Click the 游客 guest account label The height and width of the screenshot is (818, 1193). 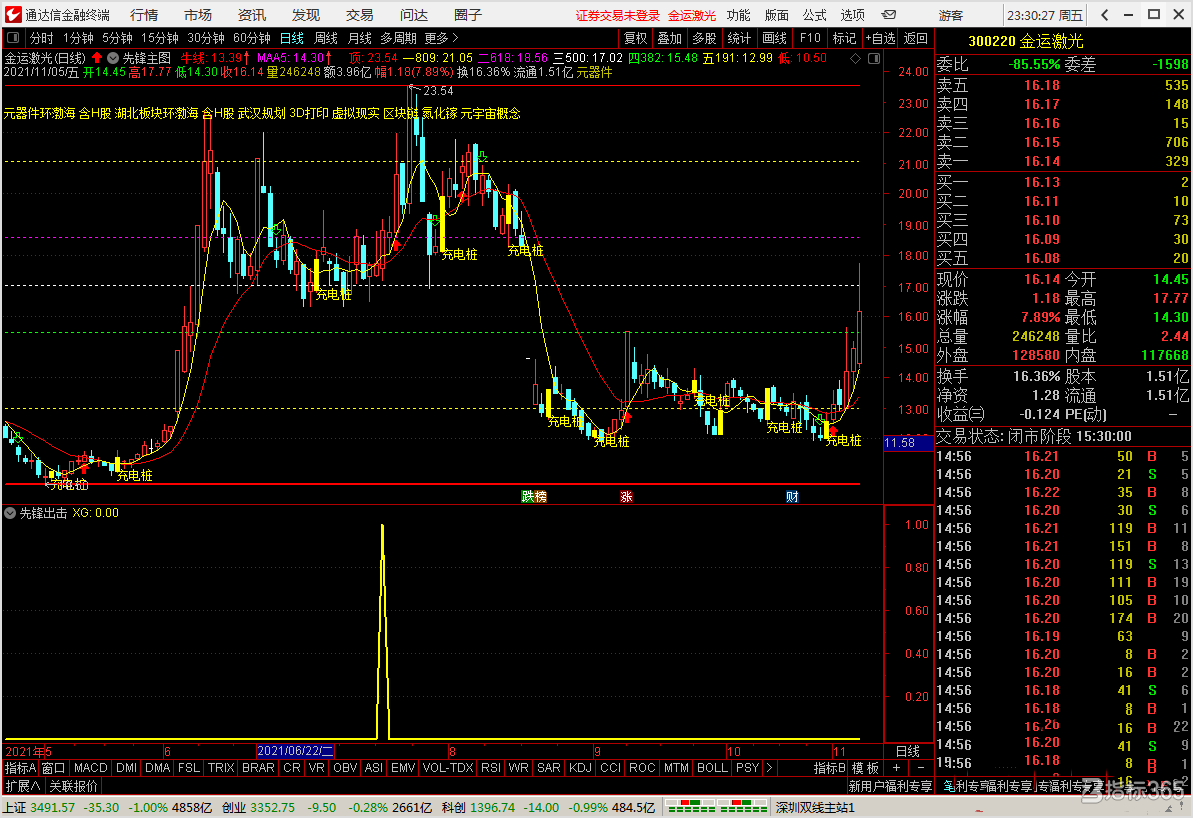coord(951,15)
